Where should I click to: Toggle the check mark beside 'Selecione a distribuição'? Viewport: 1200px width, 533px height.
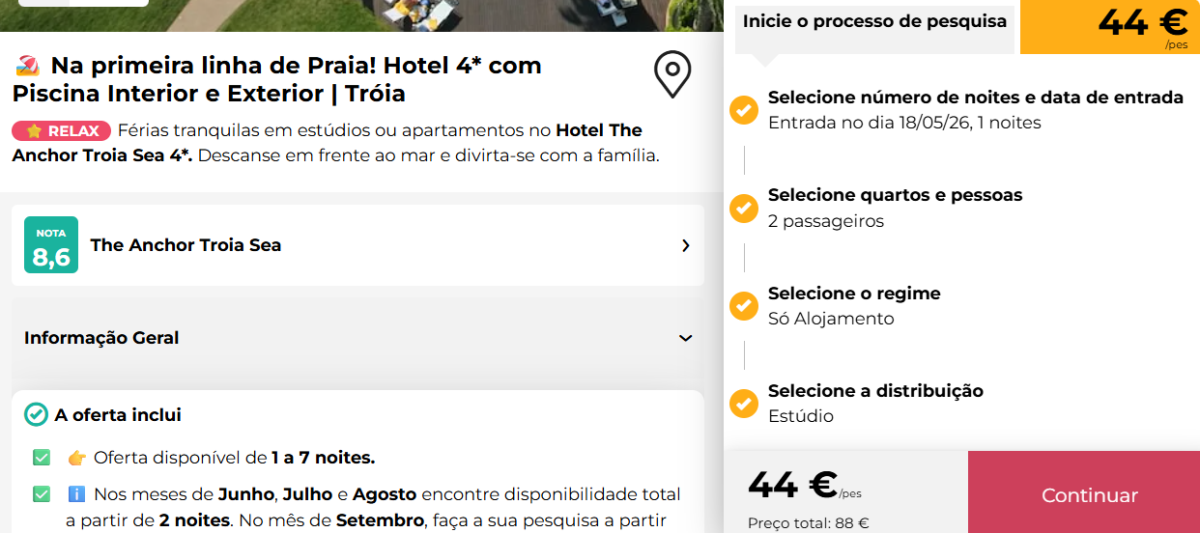744,404
